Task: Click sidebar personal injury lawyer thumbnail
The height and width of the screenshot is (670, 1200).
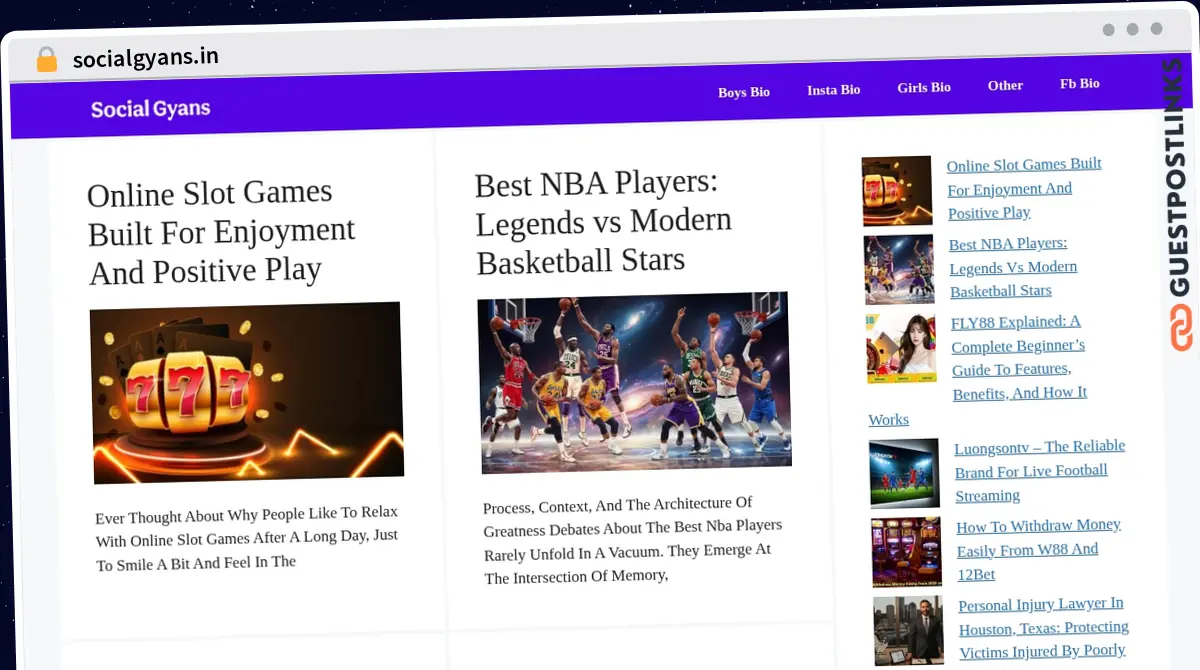Action: coord(908,630)
